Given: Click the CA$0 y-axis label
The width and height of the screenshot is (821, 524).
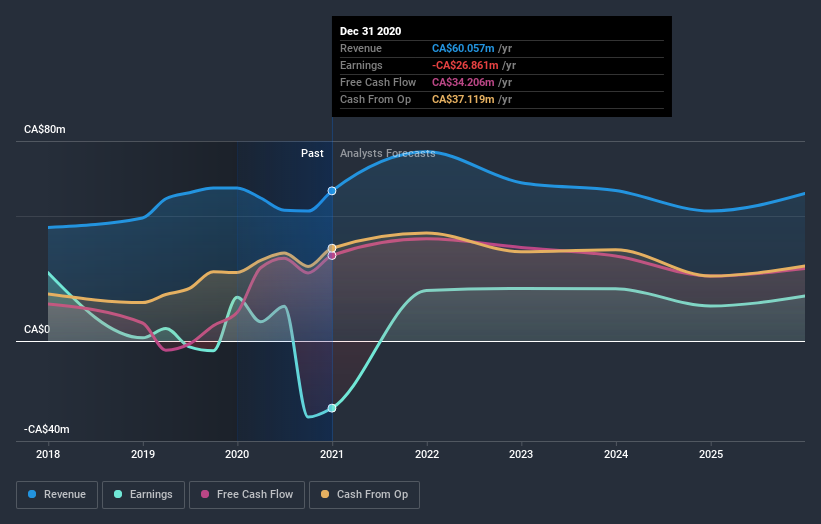Looking at the screenshot, I should [37, 329].
